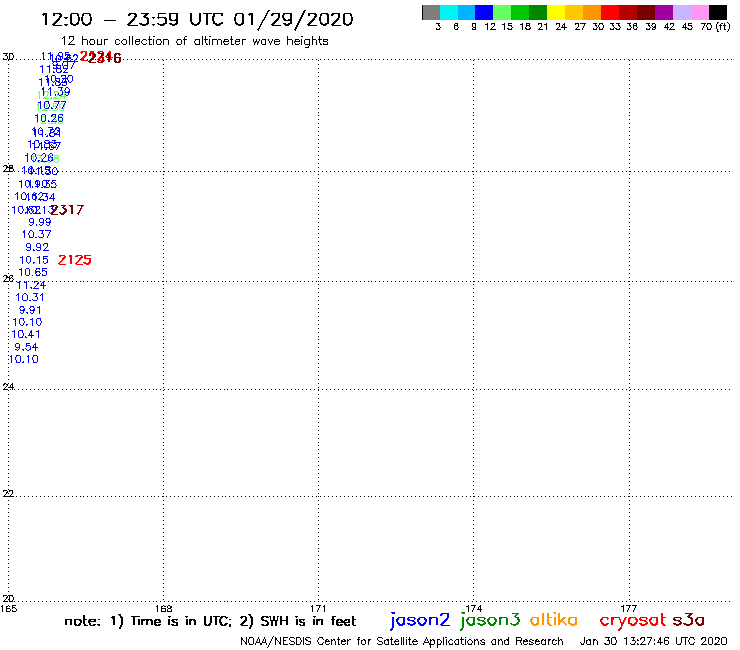
Task: Click the 45 color bar scale label
Action: point(687,26)
